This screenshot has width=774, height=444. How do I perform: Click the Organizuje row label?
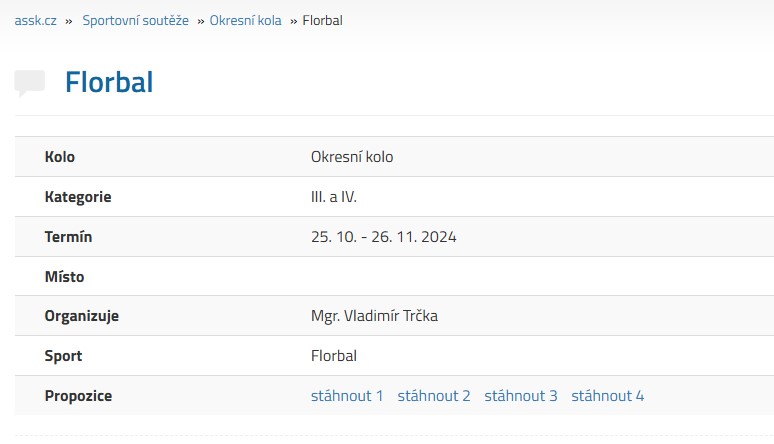(81, 316)
